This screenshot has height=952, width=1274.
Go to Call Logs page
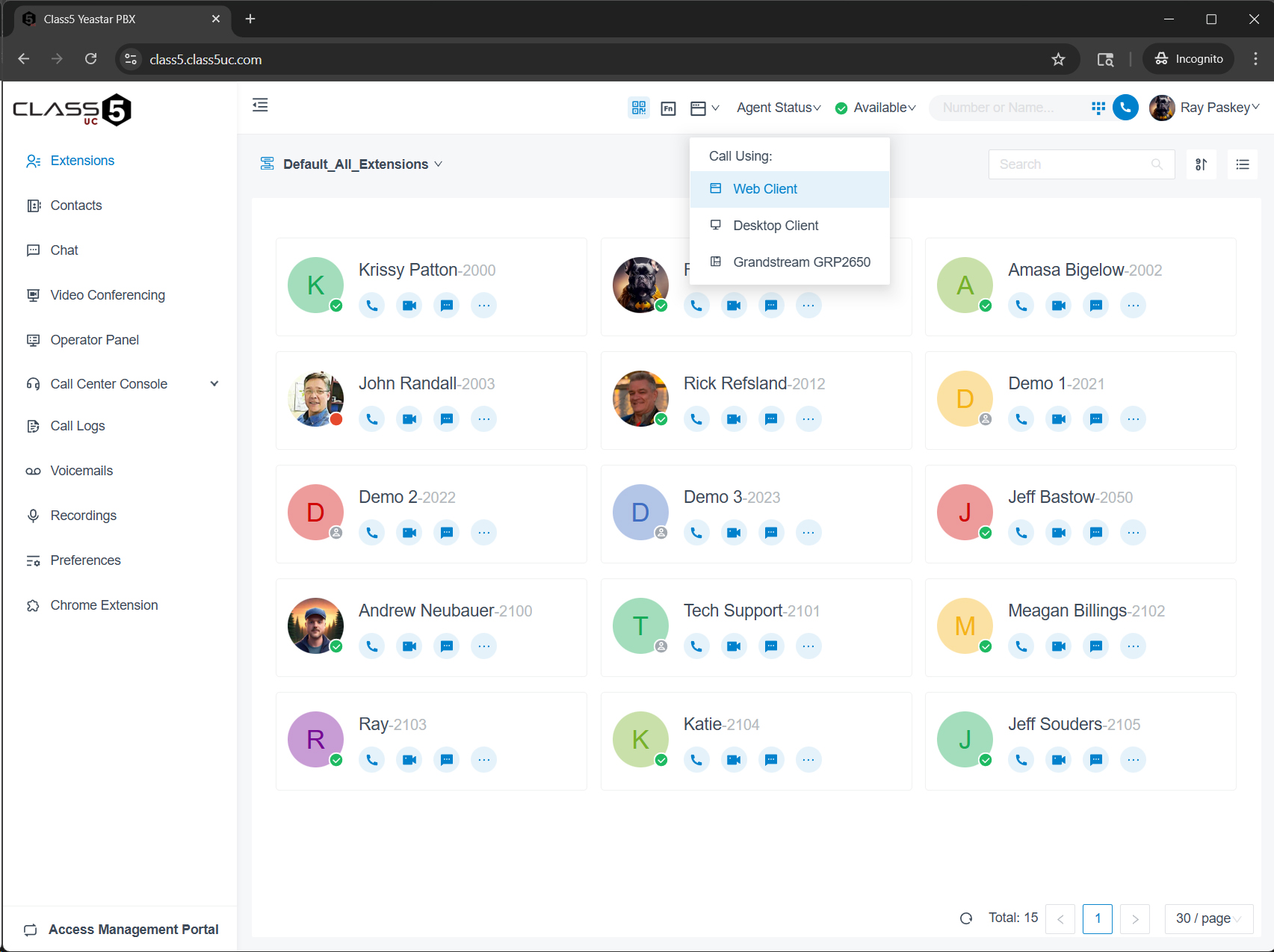(x=78, y=426)
